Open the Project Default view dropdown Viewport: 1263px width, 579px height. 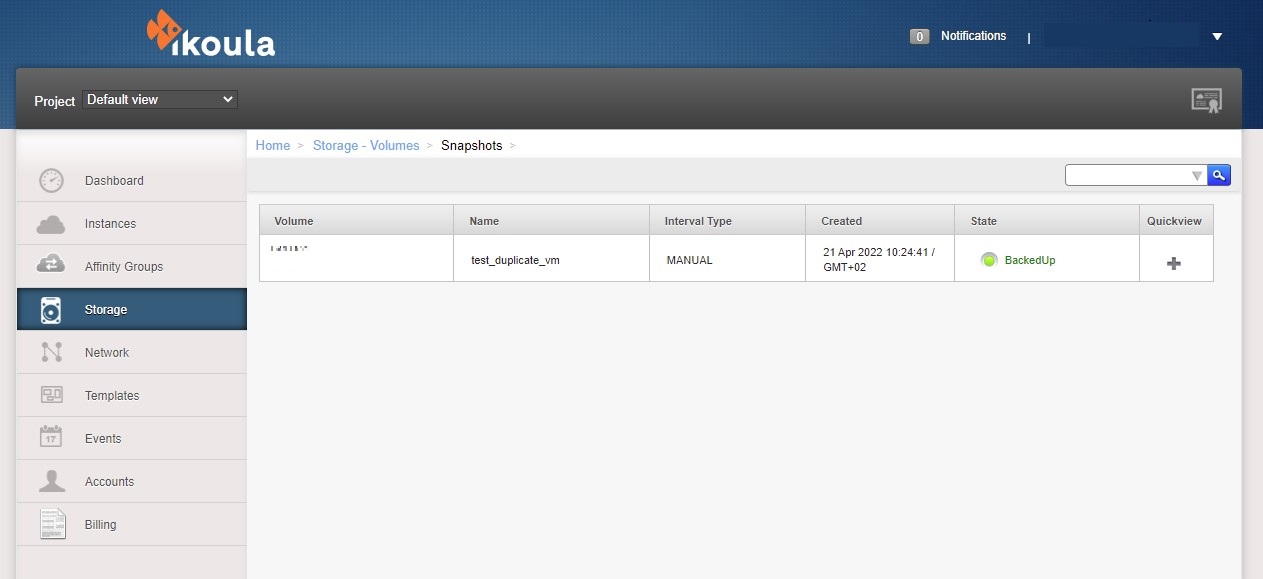pyautogui.click(x=160, y=99)
